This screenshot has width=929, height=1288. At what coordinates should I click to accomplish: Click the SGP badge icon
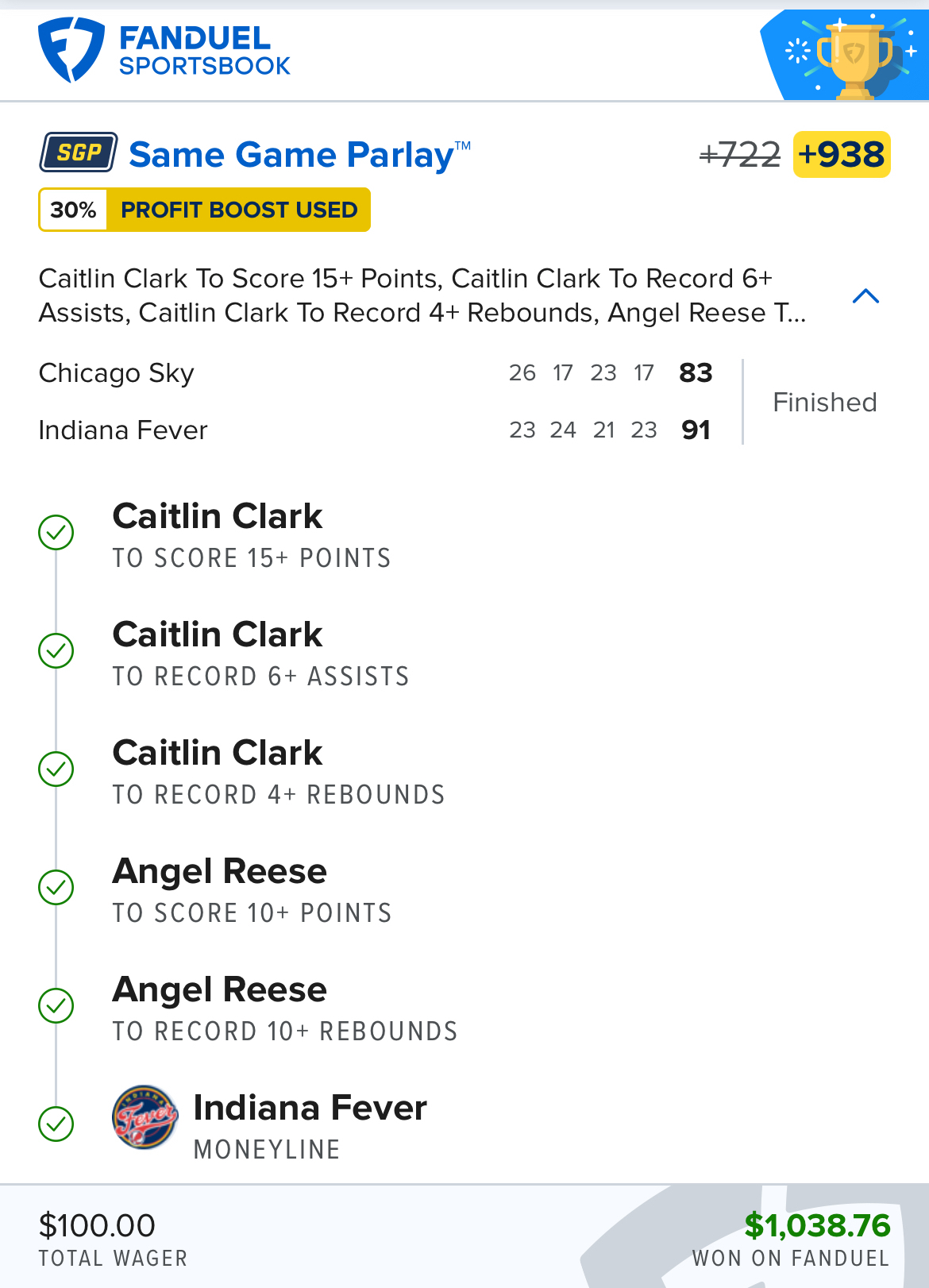[79, 152]
